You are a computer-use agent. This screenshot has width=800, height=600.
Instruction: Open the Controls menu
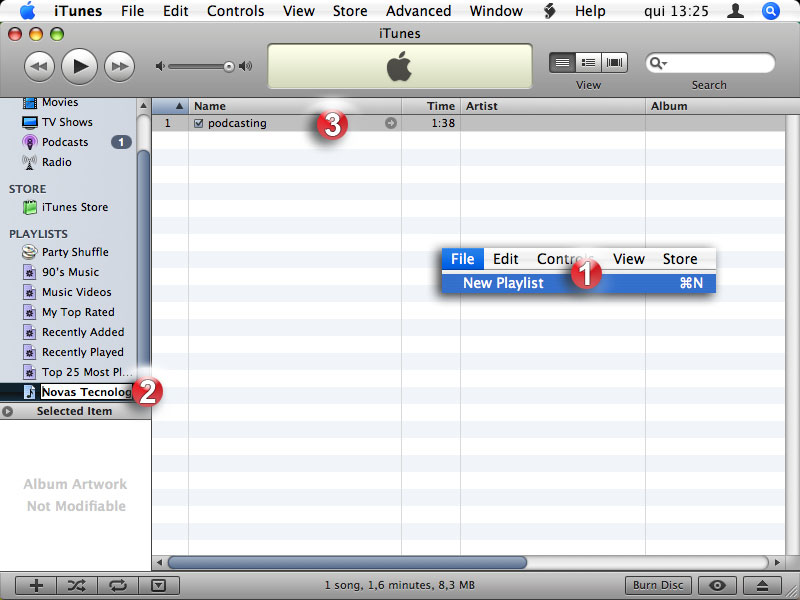236,11
